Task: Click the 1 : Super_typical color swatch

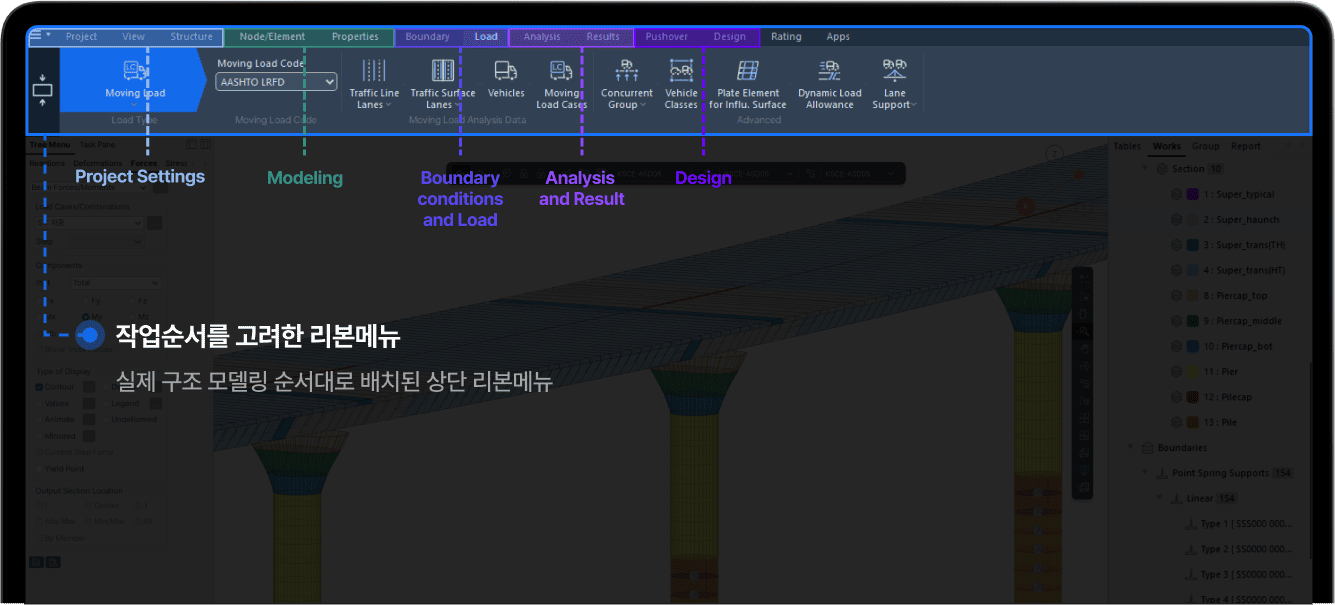Action: (x=1192, y=194)
